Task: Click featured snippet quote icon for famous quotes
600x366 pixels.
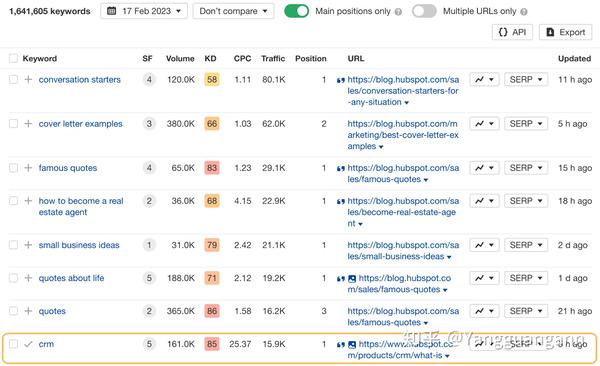Action: click(x=341, y=168)
